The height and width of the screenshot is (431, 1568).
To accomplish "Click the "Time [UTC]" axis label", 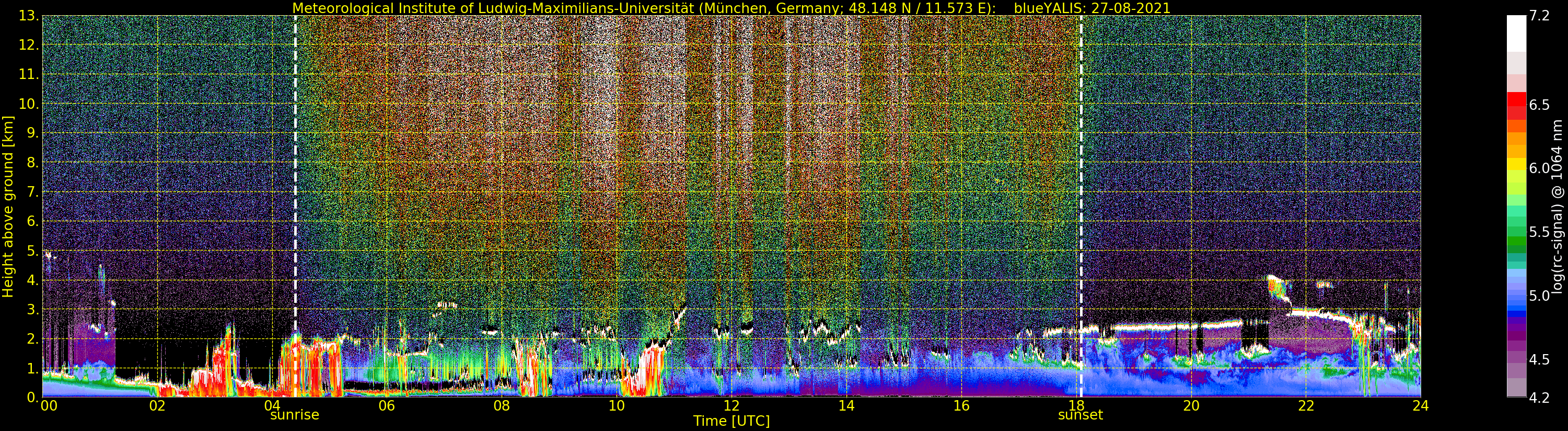I will click(x=731, y=421).
